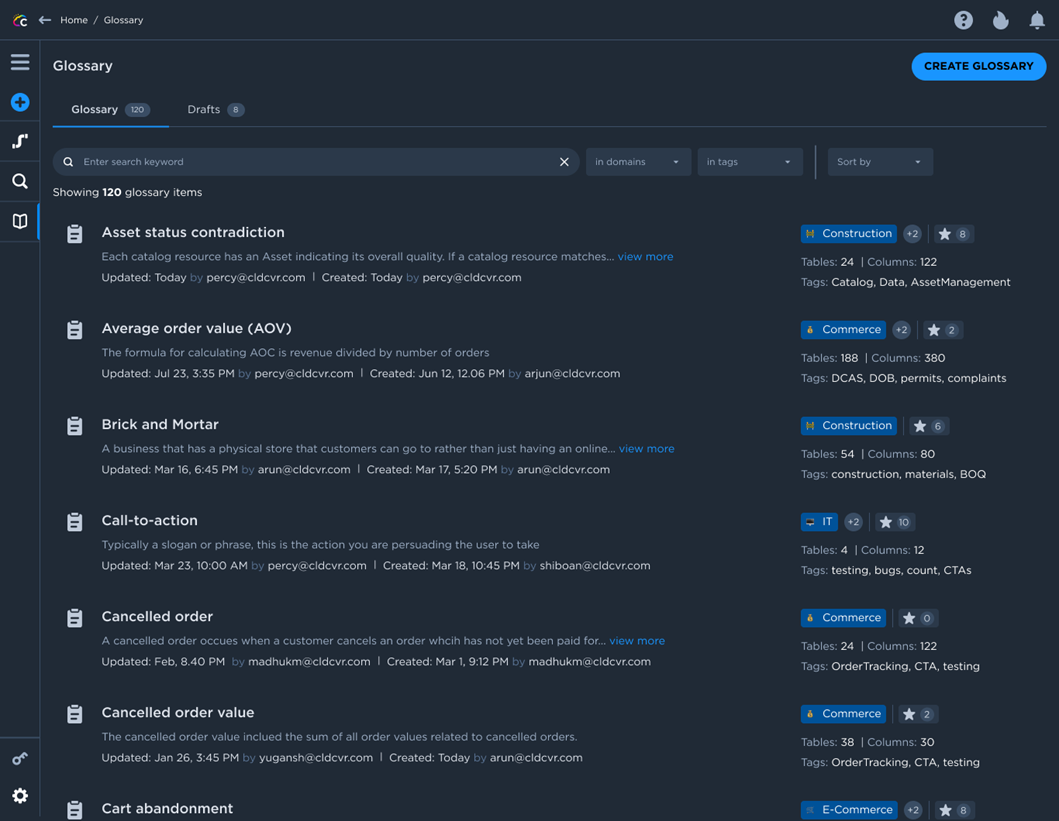Click clipboard icon for Average order value
This screenshot has width=1059, height=821.
[74, 329]
